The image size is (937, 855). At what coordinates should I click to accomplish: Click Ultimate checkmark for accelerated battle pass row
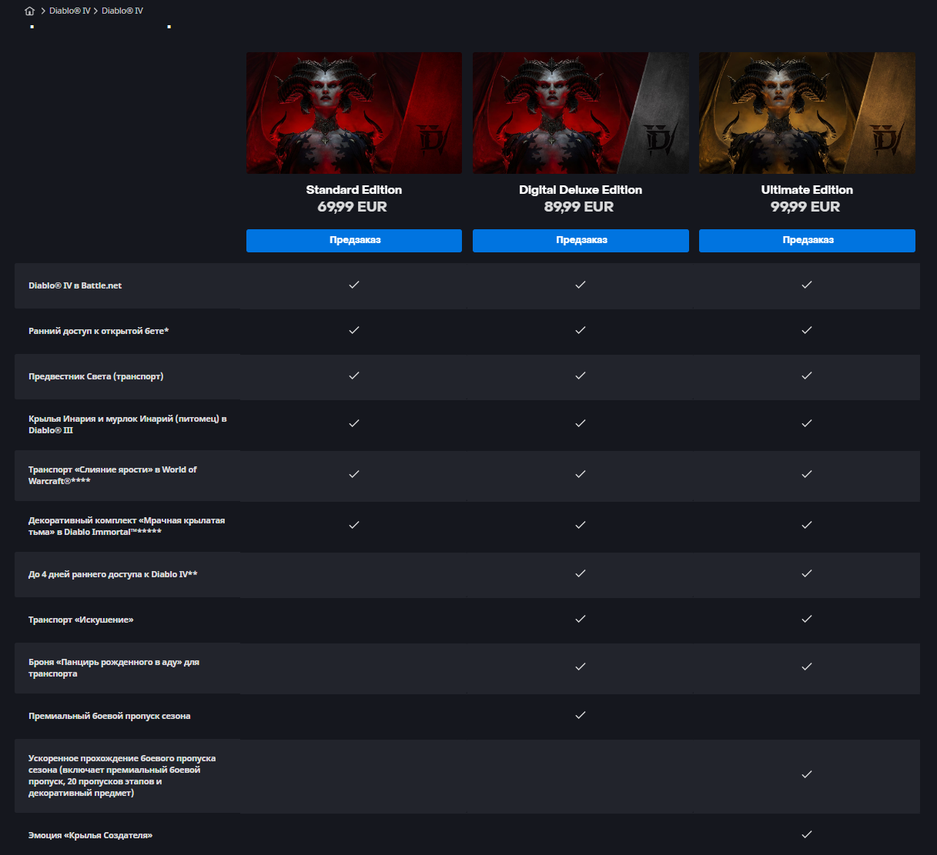pyautogui.click(x=807, y=774)
